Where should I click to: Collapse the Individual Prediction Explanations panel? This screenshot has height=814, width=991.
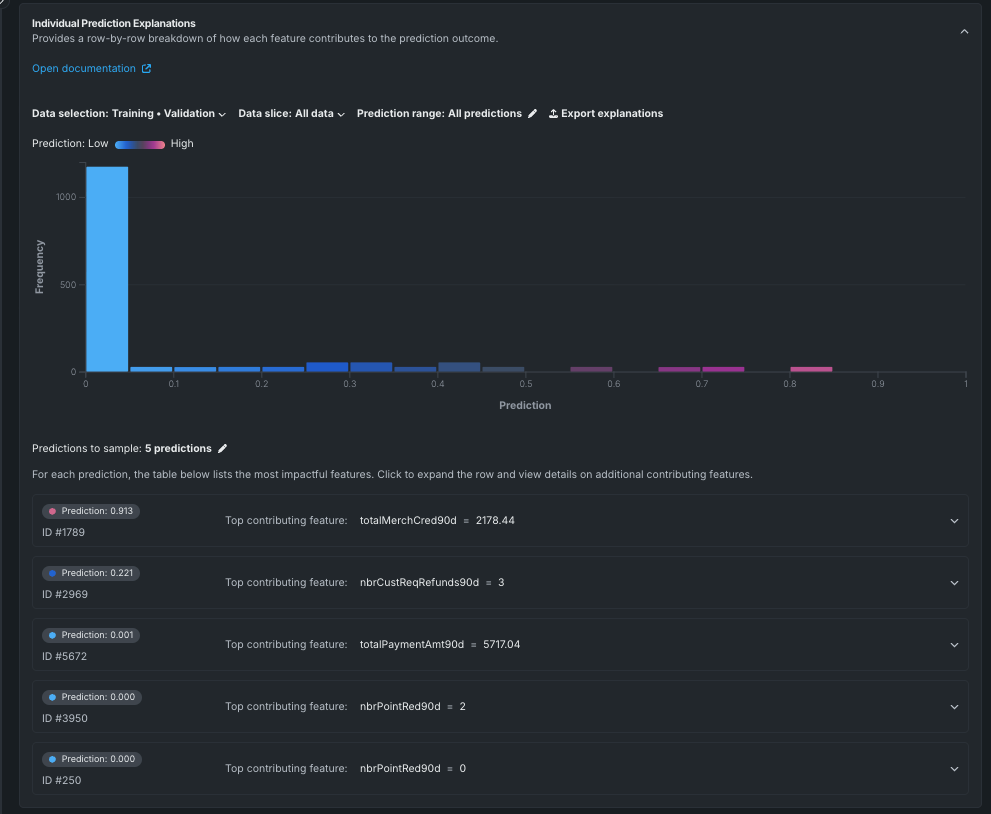pos(964,31)
